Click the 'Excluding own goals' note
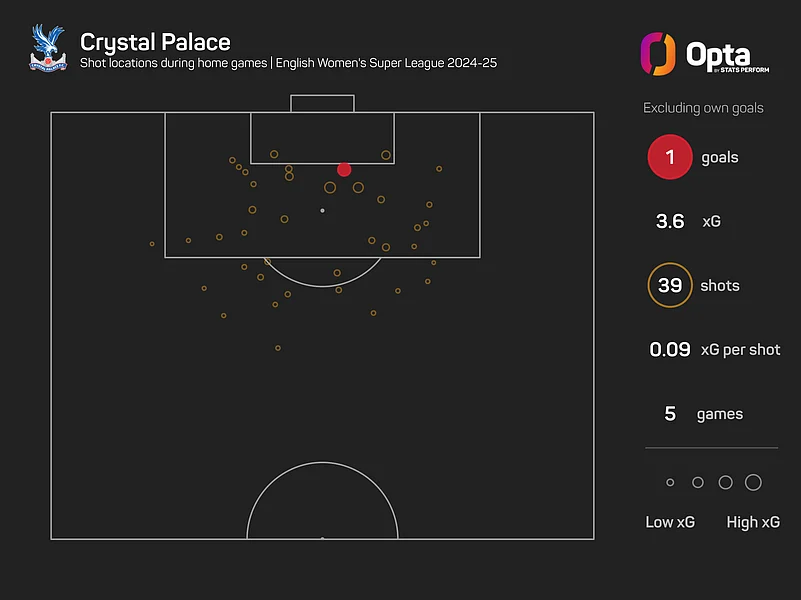Viewport: 801px width, 600px height. (x=703, y=107)
